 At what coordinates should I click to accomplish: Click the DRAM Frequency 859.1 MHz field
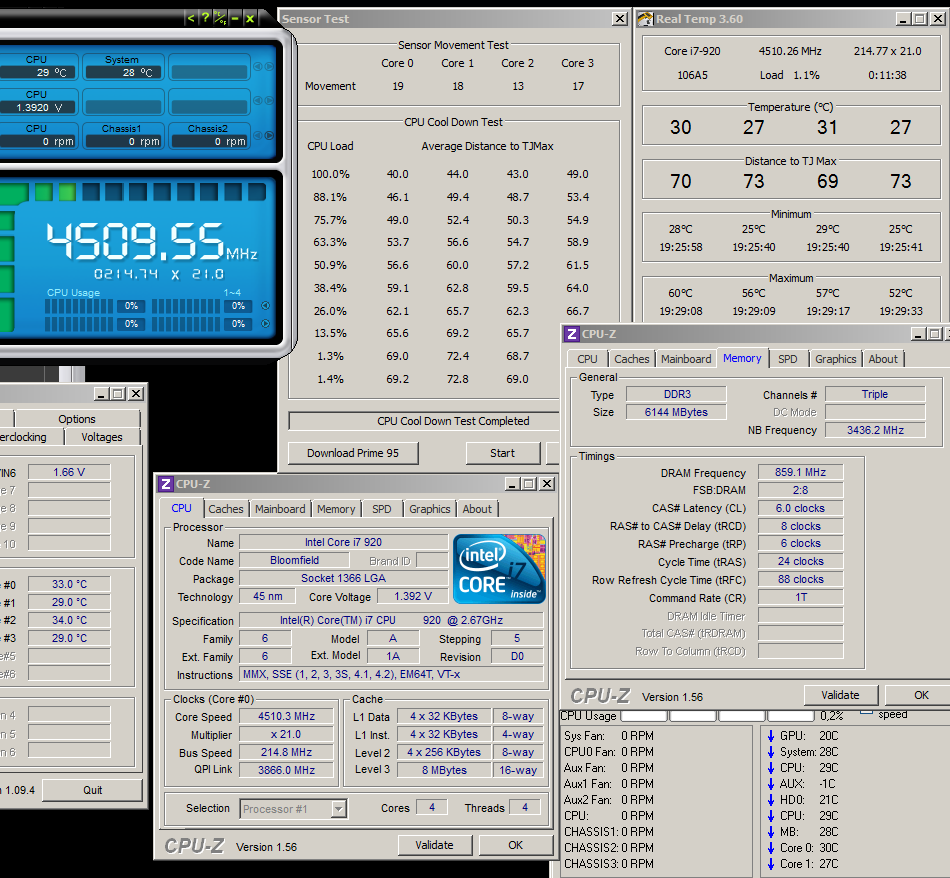coord(800,473)
